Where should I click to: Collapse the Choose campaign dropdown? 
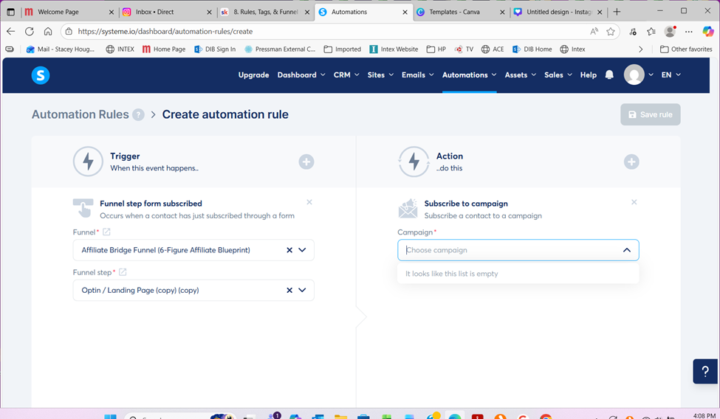click(x=626, y=250)
